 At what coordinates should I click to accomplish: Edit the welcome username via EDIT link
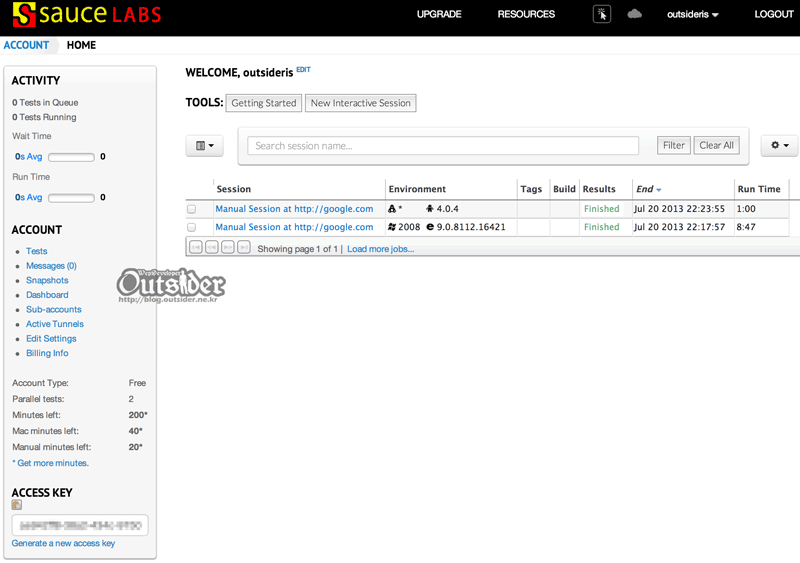click(x=304, y=69)
